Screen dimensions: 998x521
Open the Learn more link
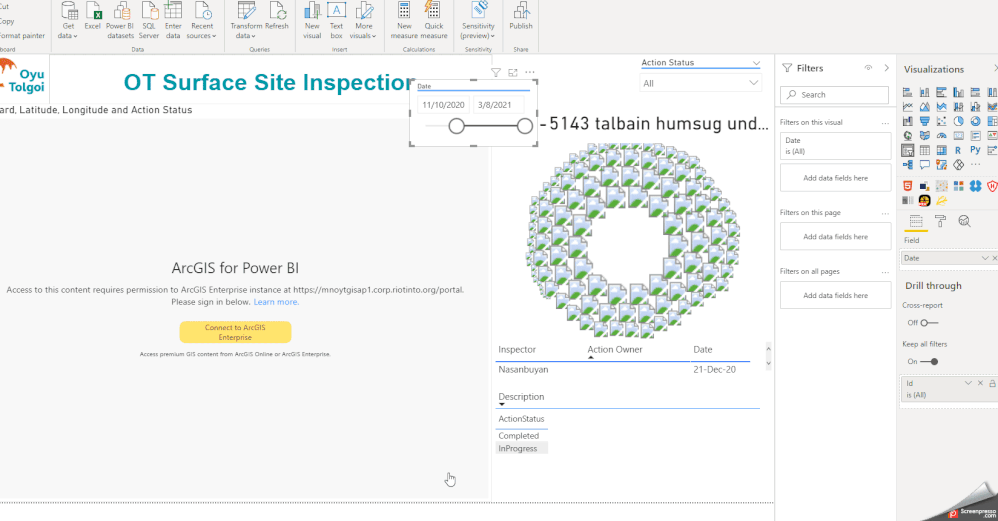pyautogui.click(x=276, y=302)
